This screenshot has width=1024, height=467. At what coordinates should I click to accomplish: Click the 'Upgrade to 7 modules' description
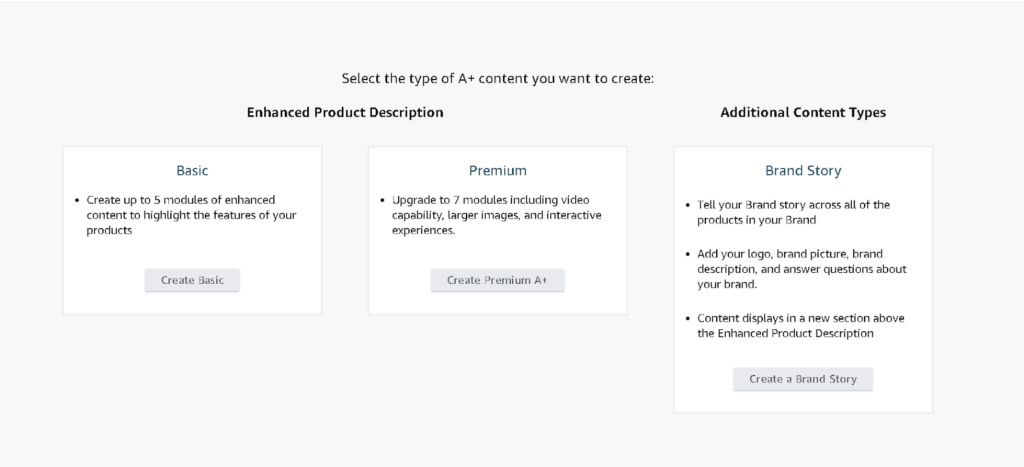click(495, 215)
